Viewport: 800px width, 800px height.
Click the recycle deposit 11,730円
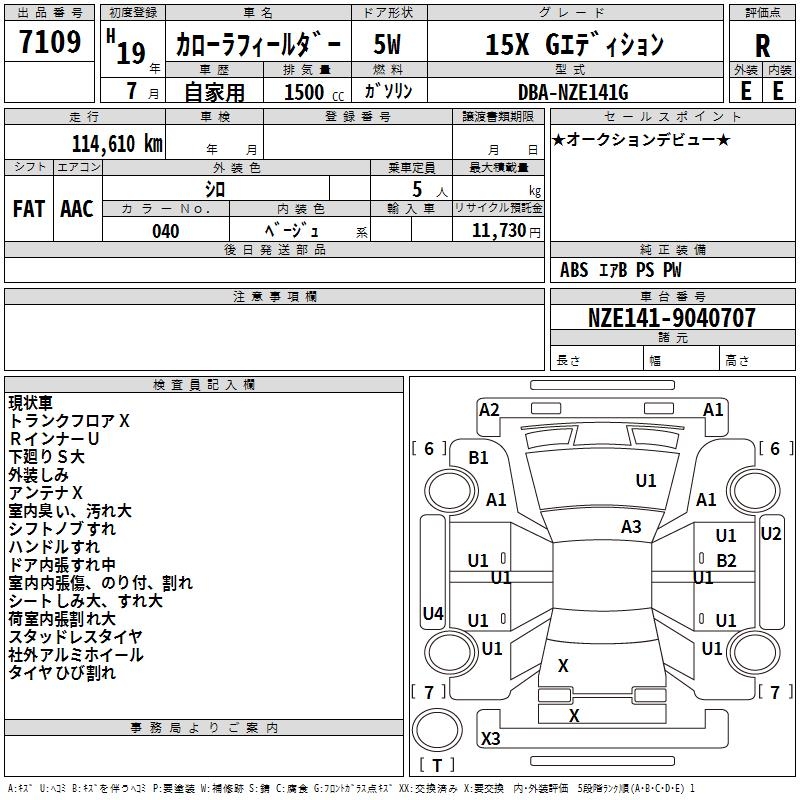pos(506,231)
